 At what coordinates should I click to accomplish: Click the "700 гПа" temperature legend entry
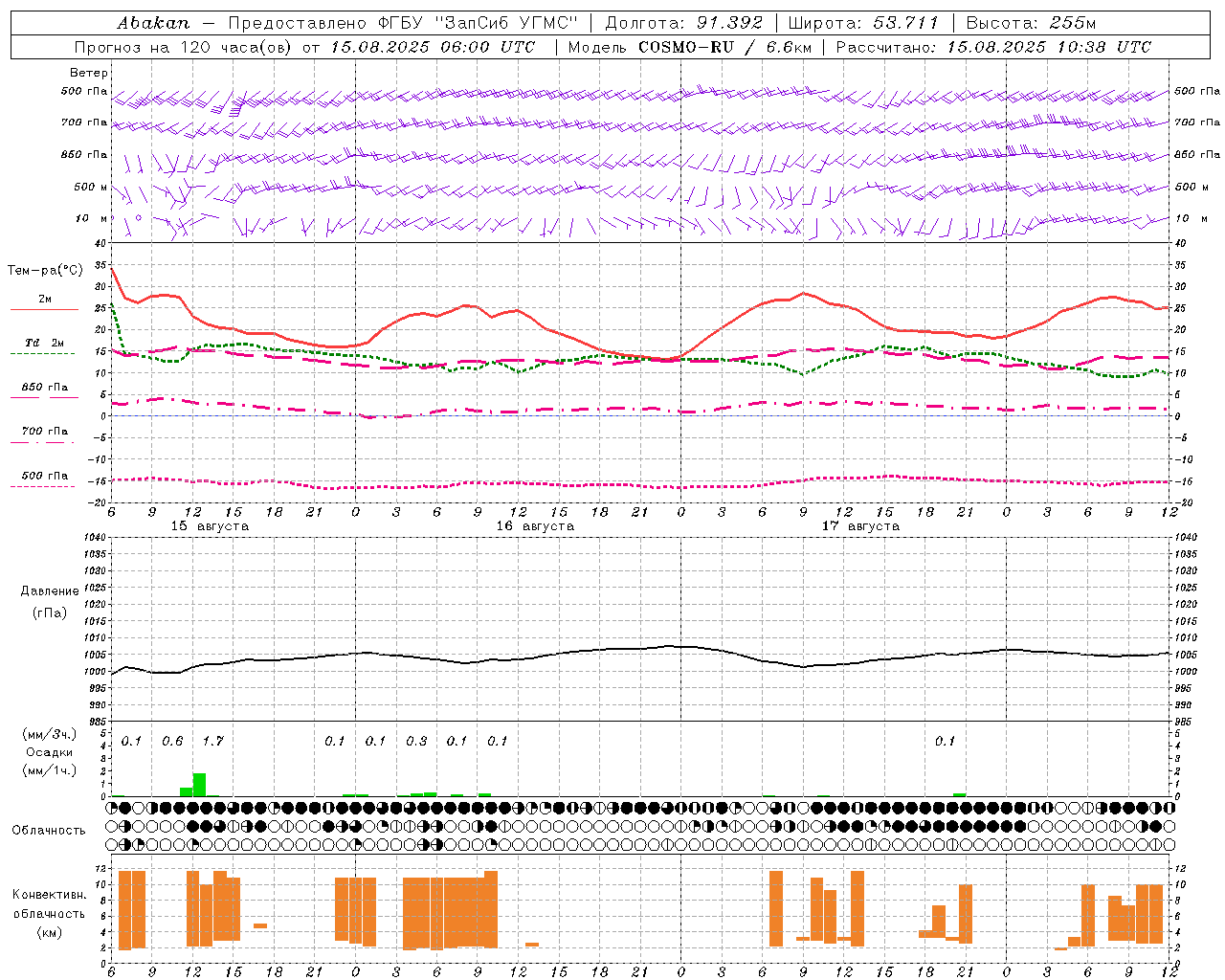44,431
